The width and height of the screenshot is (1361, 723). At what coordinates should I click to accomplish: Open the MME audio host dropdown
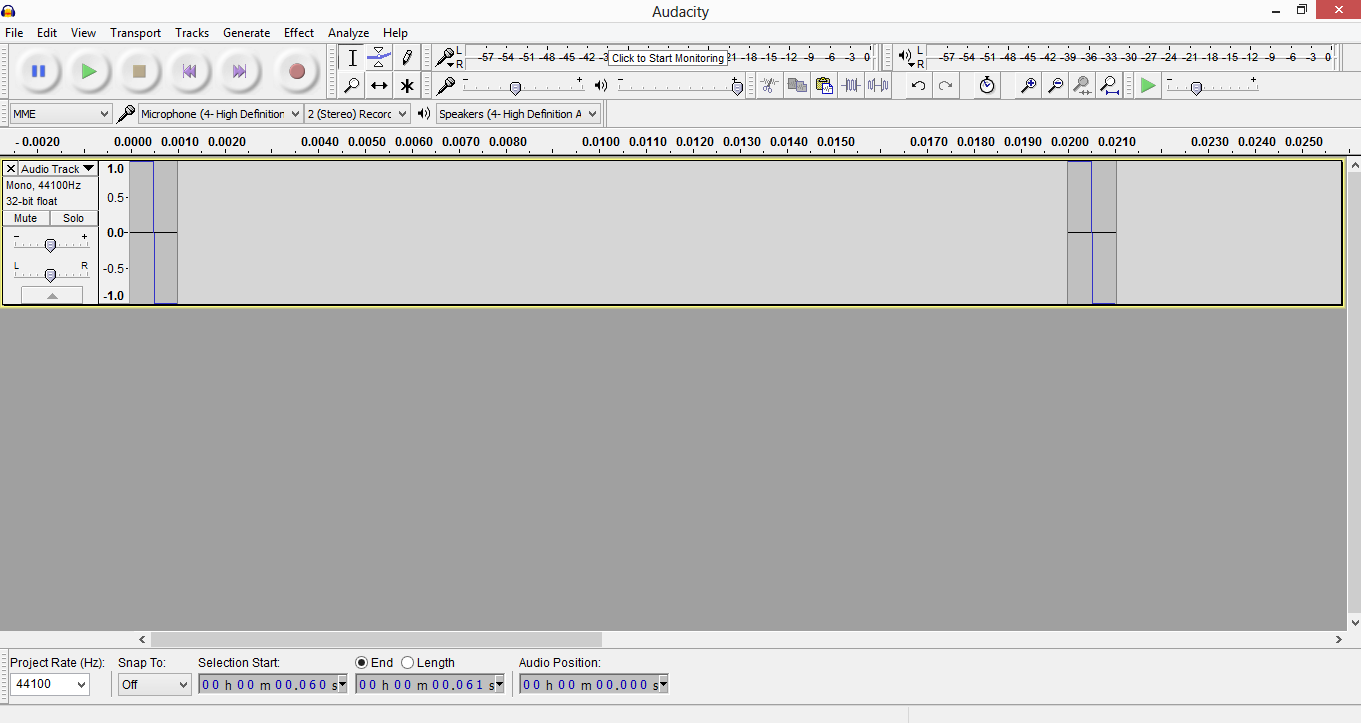coord(61,114)
